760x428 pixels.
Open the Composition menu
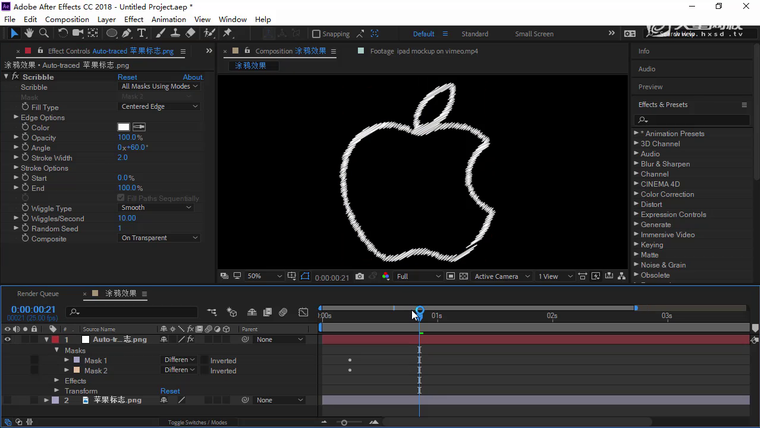tap(67, 19)
